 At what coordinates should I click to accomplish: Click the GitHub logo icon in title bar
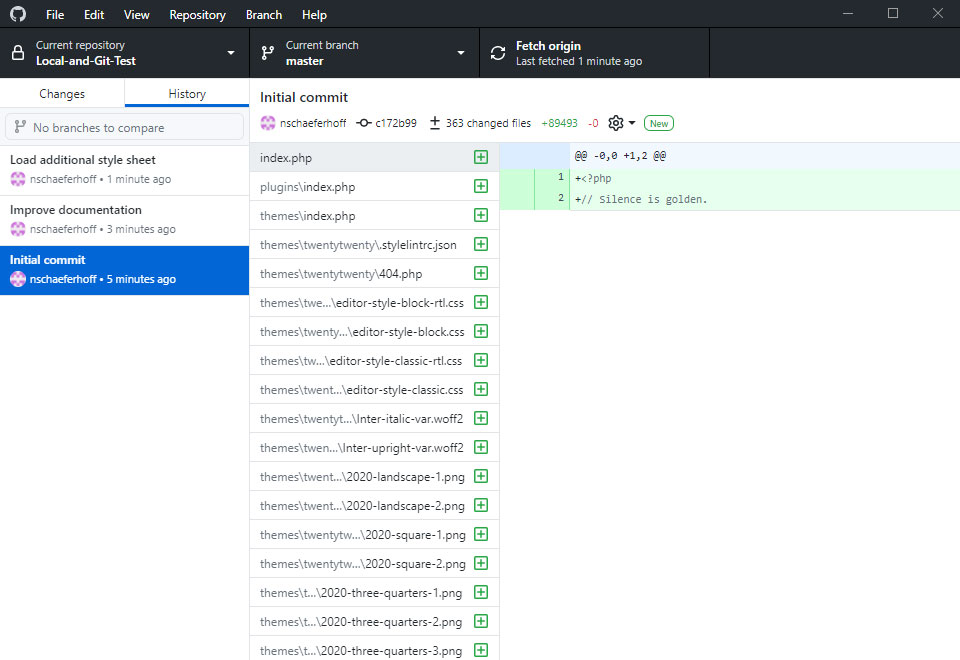click(x=17, y=14)
